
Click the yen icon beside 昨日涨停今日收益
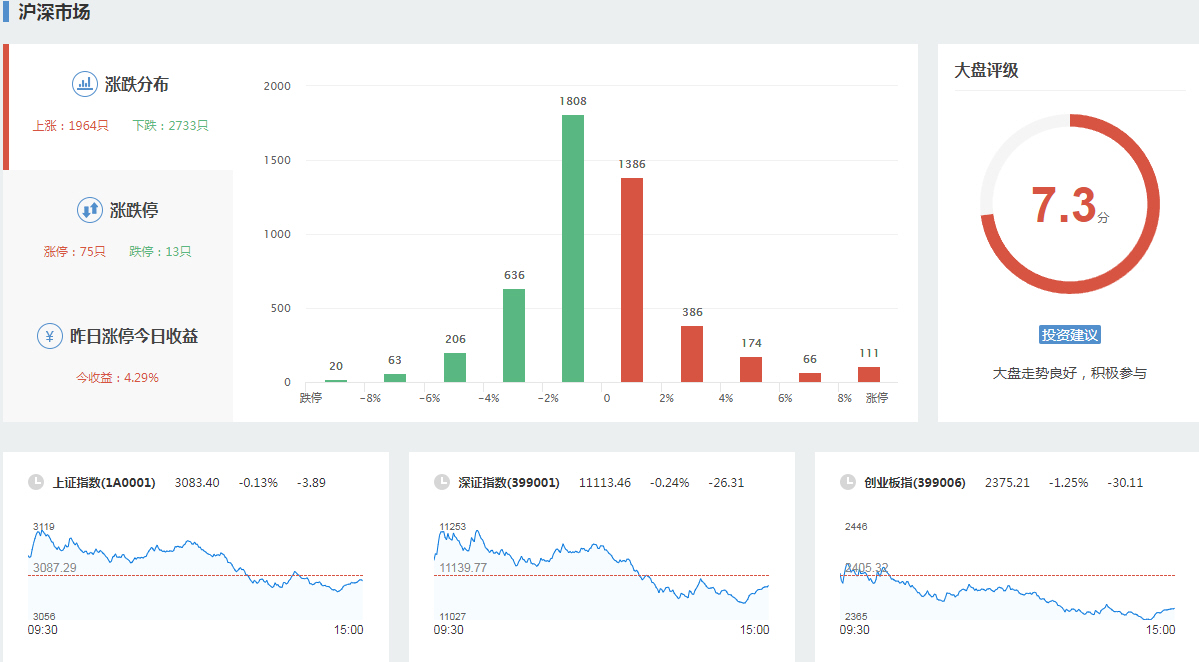(x=50, y=336)
